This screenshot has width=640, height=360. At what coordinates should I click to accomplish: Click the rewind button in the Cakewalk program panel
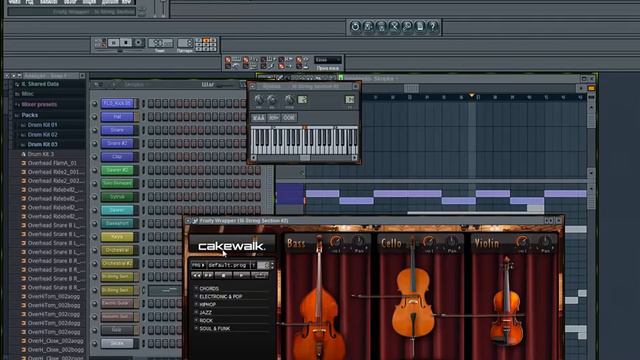point(196,276)
